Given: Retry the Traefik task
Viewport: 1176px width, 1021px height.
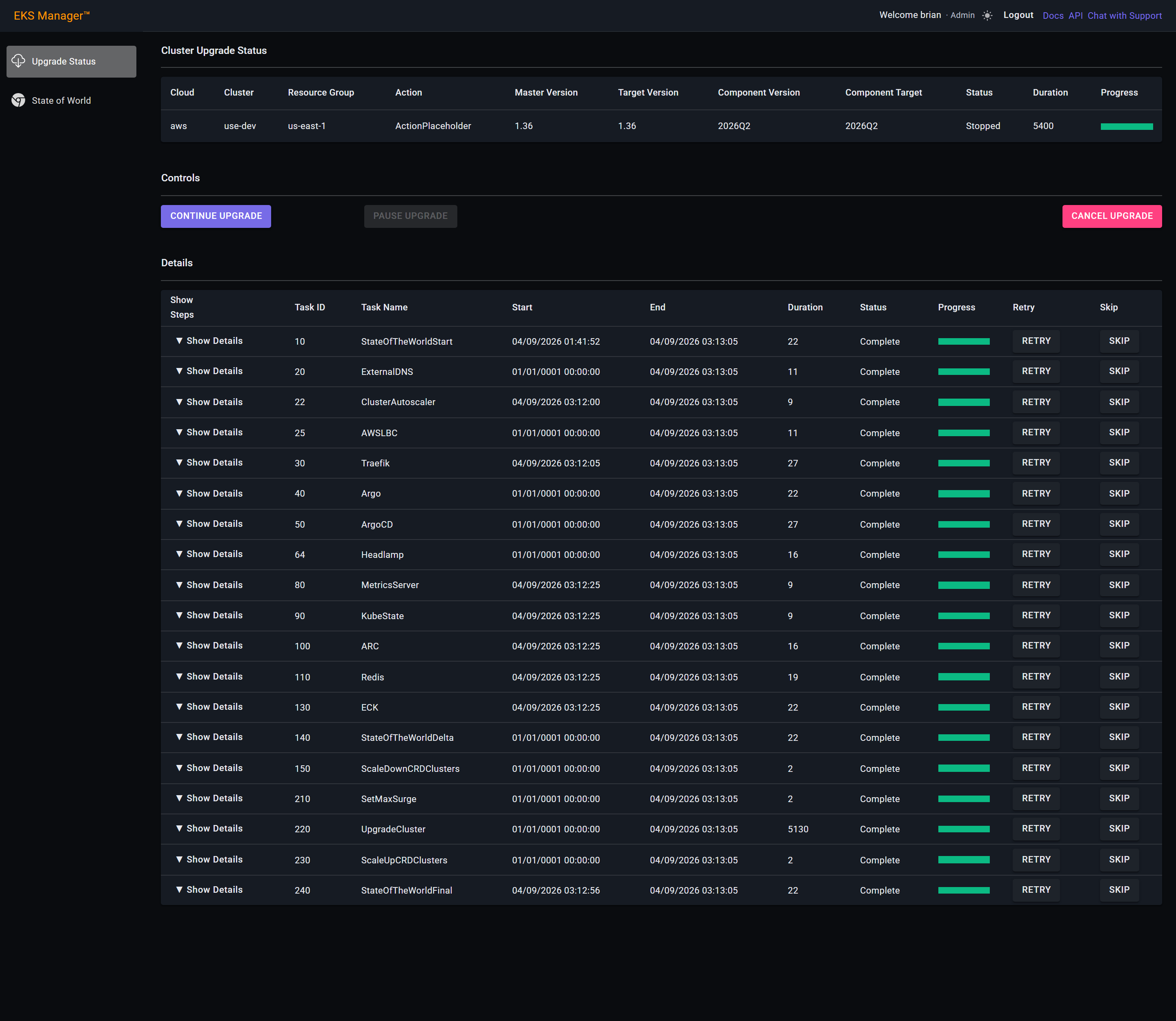Looking at the screenshot, I should coord(1036,463).
